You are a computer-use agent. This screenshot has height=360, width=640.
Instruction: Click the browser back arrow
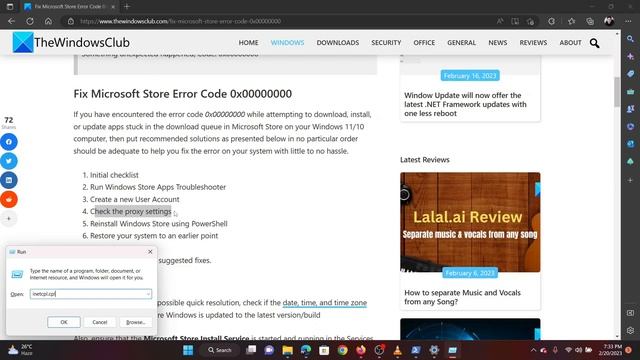(x=11, y=21)
